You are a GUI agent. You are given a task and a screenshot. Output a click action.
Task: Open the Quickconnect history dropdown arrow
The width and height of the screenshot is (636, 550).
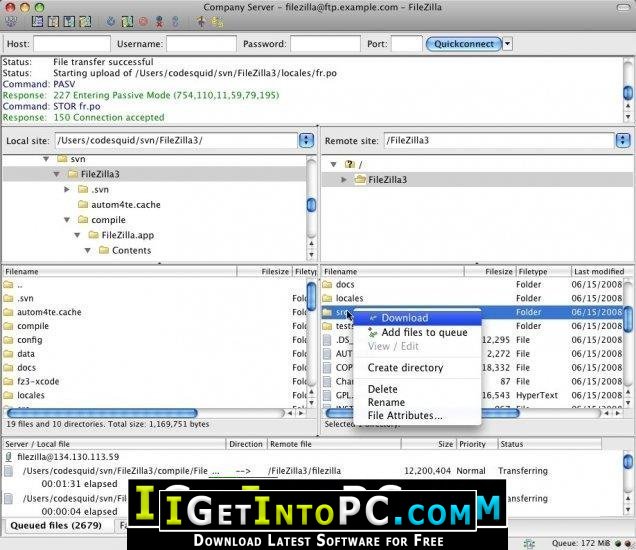[507, 44]
